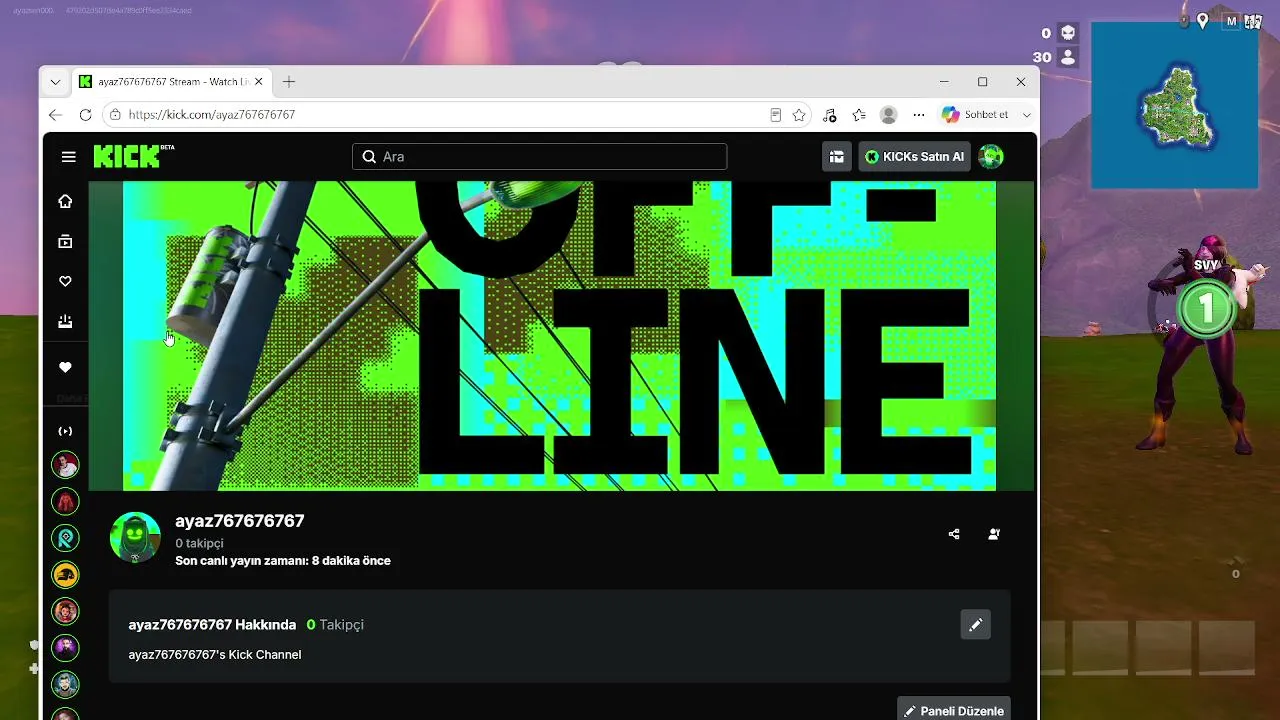Open browser settings three-dot menu
The width and height of the screenshot is (1280, 720).
coord(919,115)
